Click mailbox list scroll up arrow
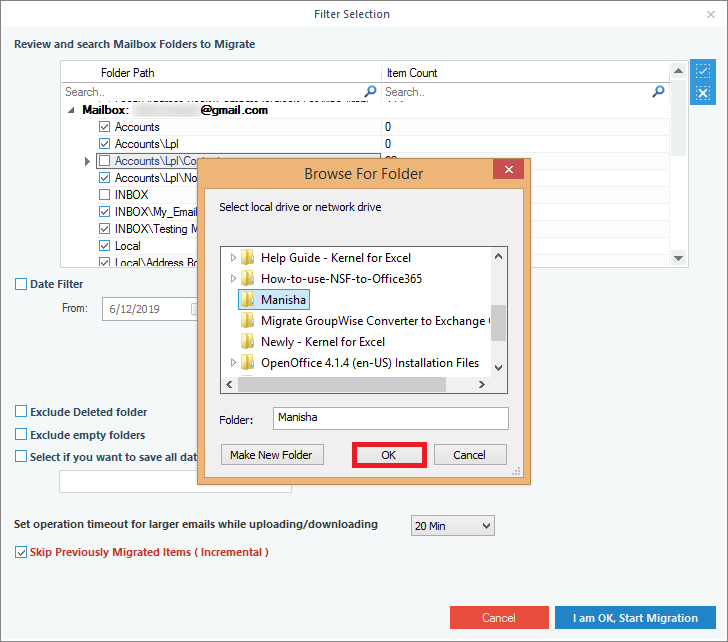This screenshot has height=642, width=728. pos(678,71)
